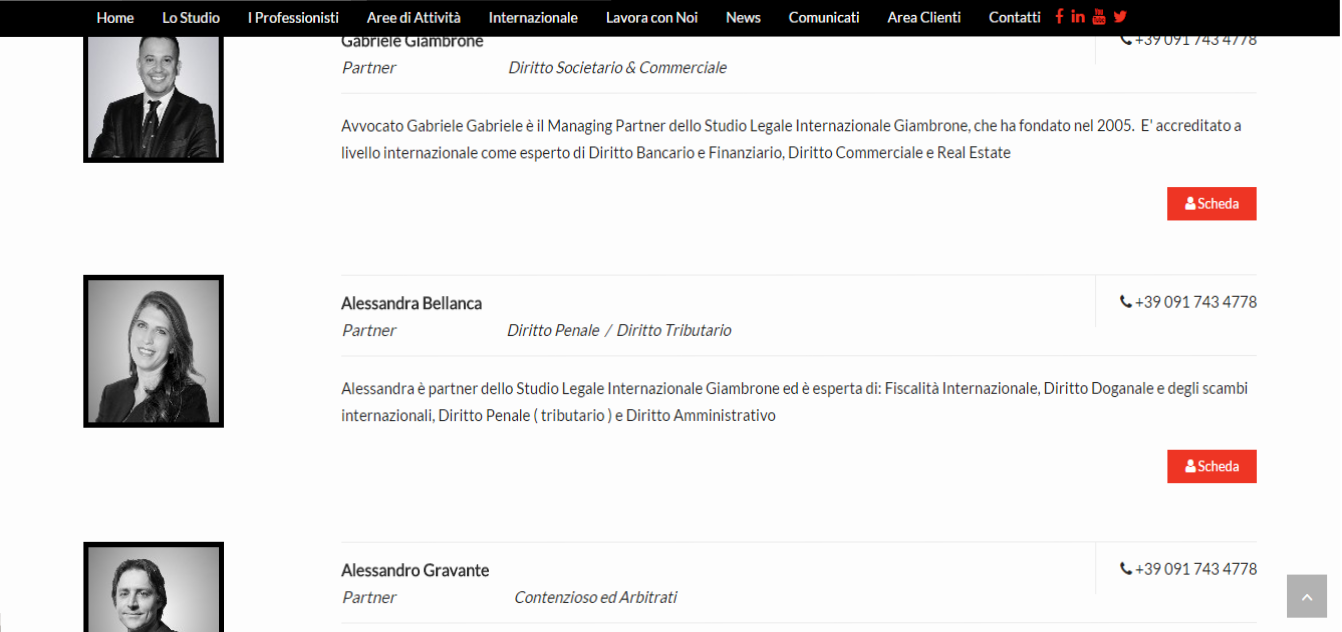Open the Lo Studio menu item
The image size is (1342, 632).
click(191, 17)
